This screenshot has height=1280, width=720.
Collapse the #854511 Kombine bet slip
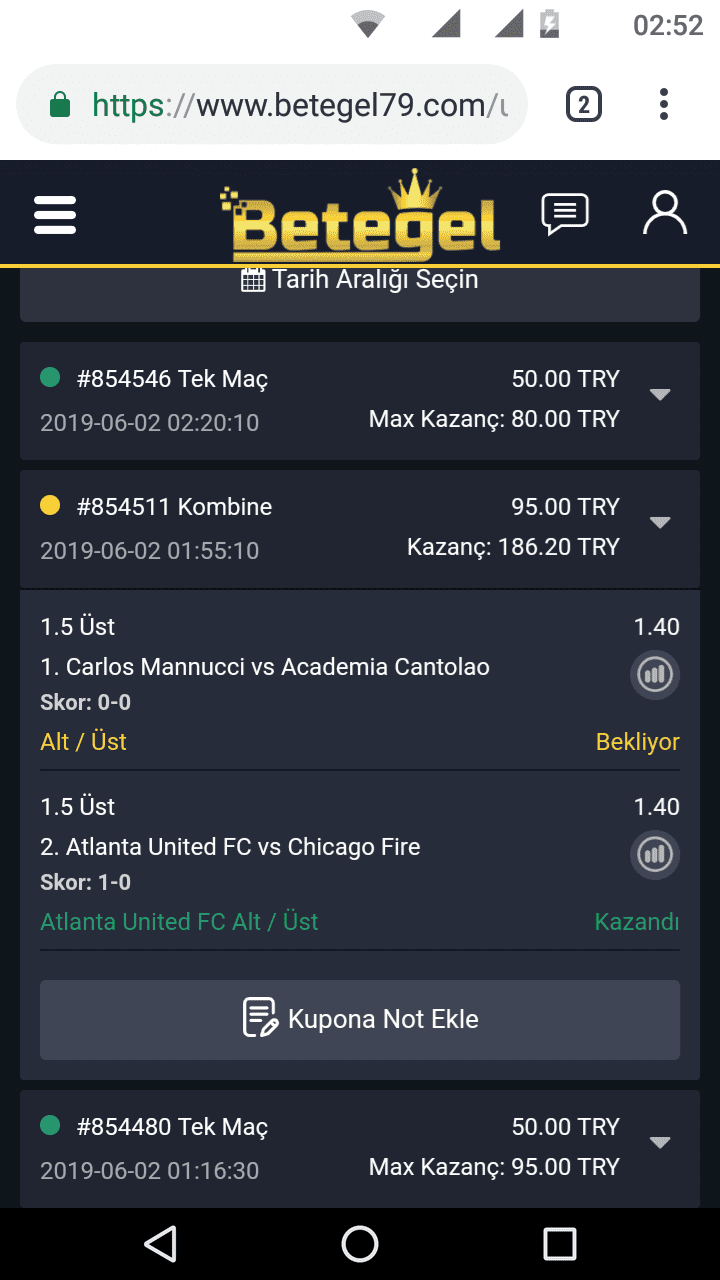(x=660, y=523)
